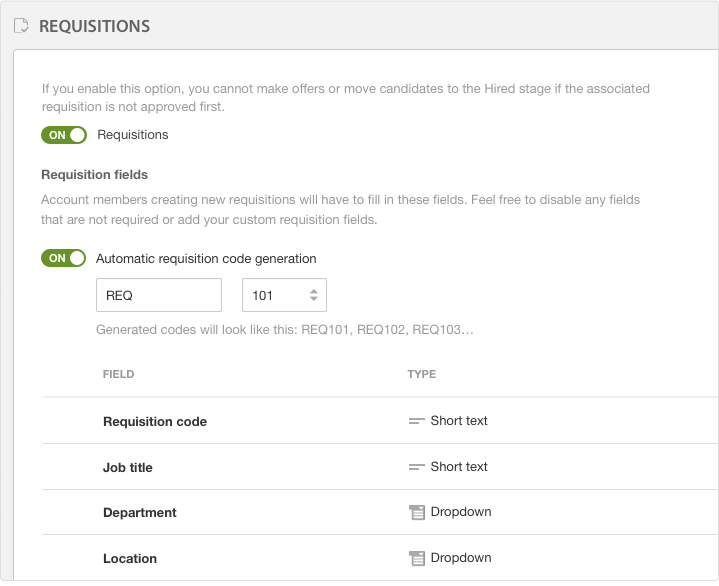Turn off the Requisitions toggle
This screenshot has height=586, width=719.
coord(64,135)
